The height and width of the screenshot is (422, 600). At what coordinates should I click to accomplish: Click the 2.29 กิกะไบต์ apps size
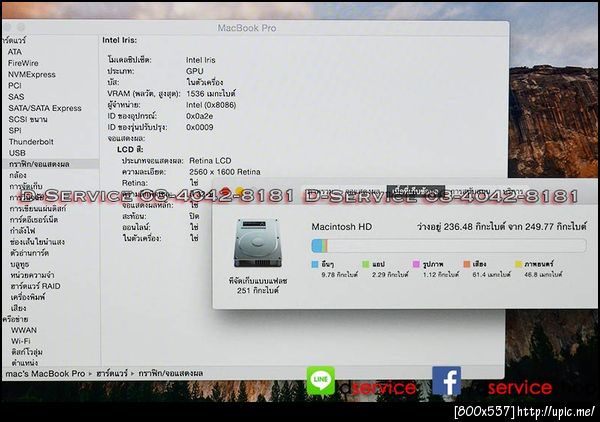pyautogui.click(x=390, y=275)
